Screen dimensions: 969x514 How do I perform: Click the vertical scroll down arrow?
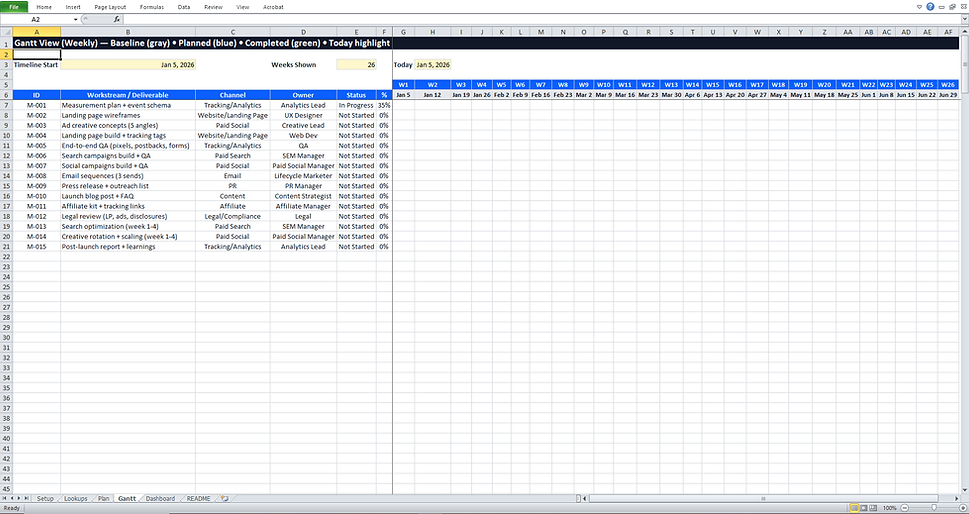[x=965, y=489]
